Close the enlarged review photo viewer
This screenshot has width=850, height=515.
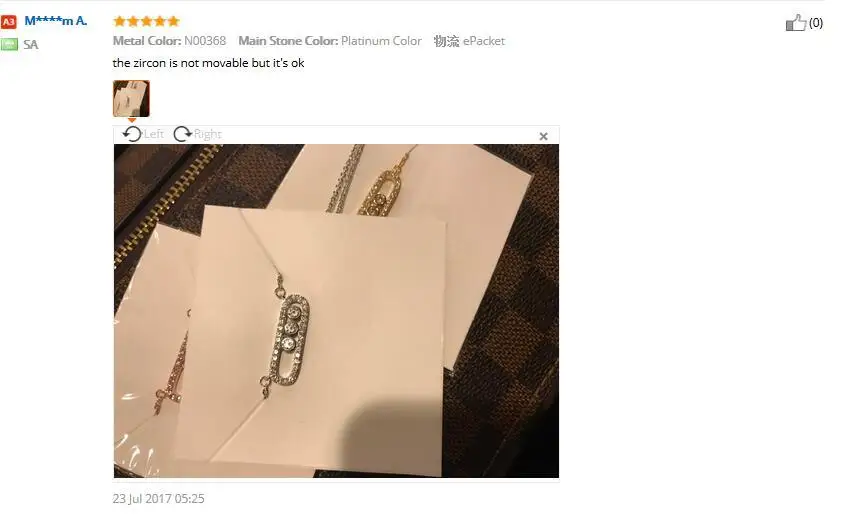point(543,136)
